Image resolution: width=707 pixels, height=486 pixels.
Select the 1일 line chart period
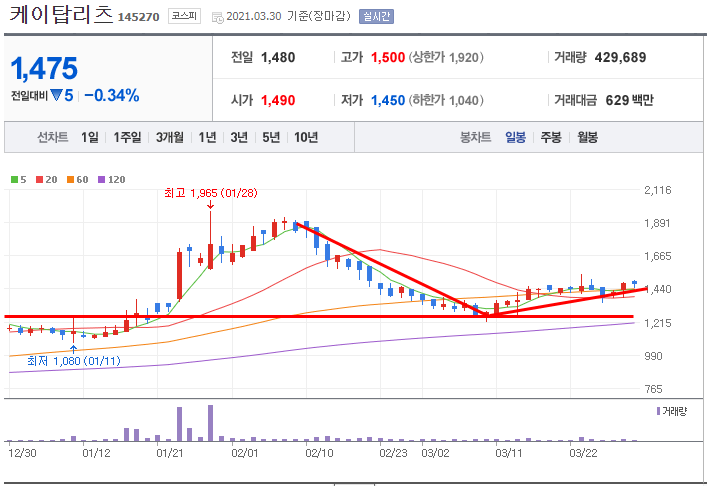90,137
